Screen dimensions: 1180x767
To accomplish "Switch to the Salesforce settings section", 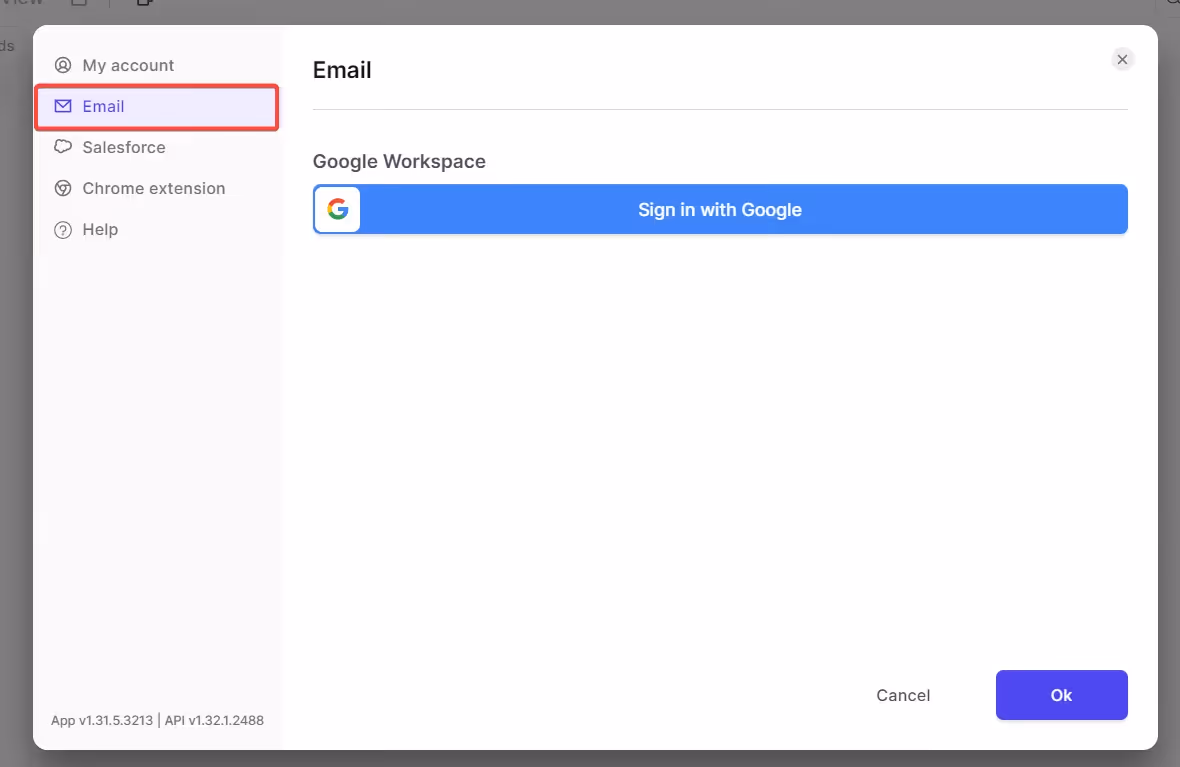I will (x=123, y=147).
